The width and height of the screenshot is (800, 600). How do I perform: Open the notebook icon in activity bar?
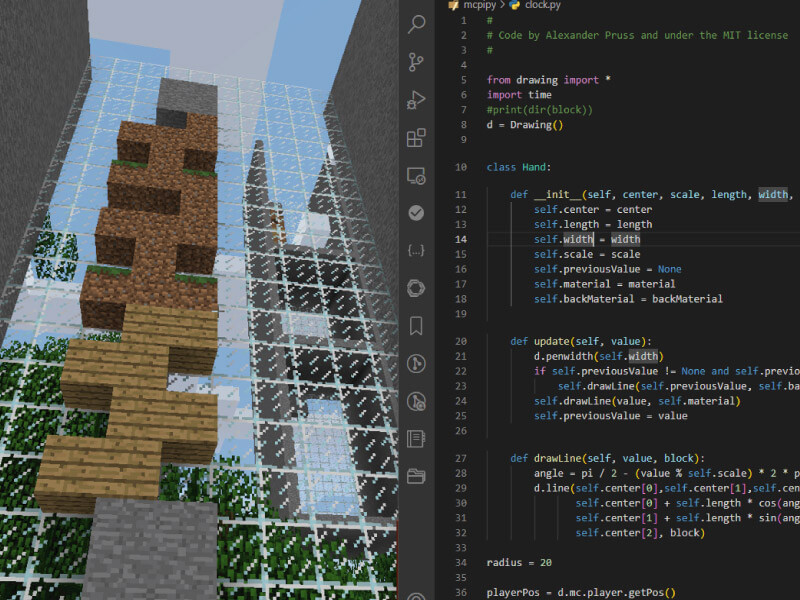coord(417,439)
